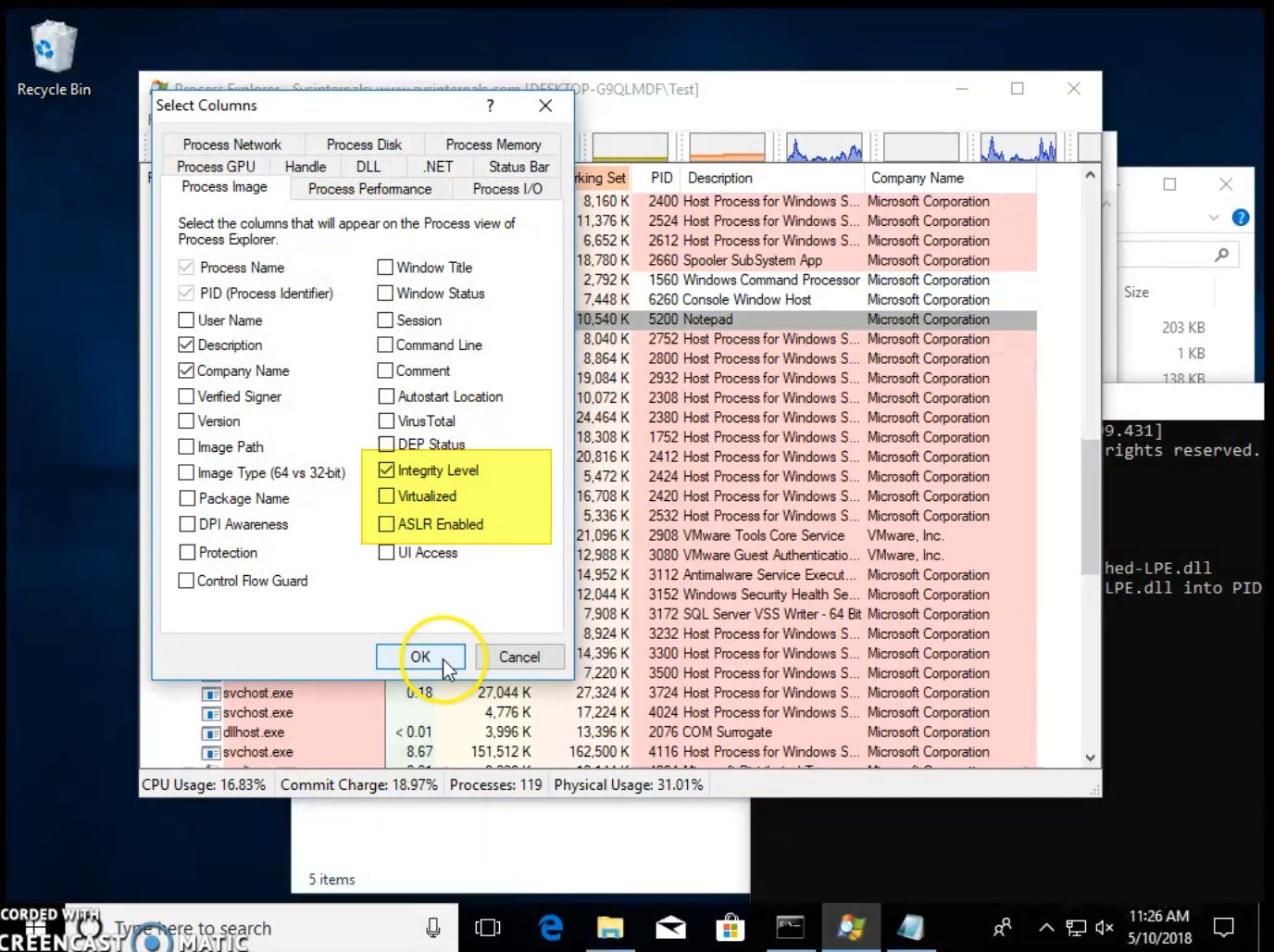The image size is (1274, 952).
Task: Switch to Command Prompt taskbar icon
Action: point(790,927)
